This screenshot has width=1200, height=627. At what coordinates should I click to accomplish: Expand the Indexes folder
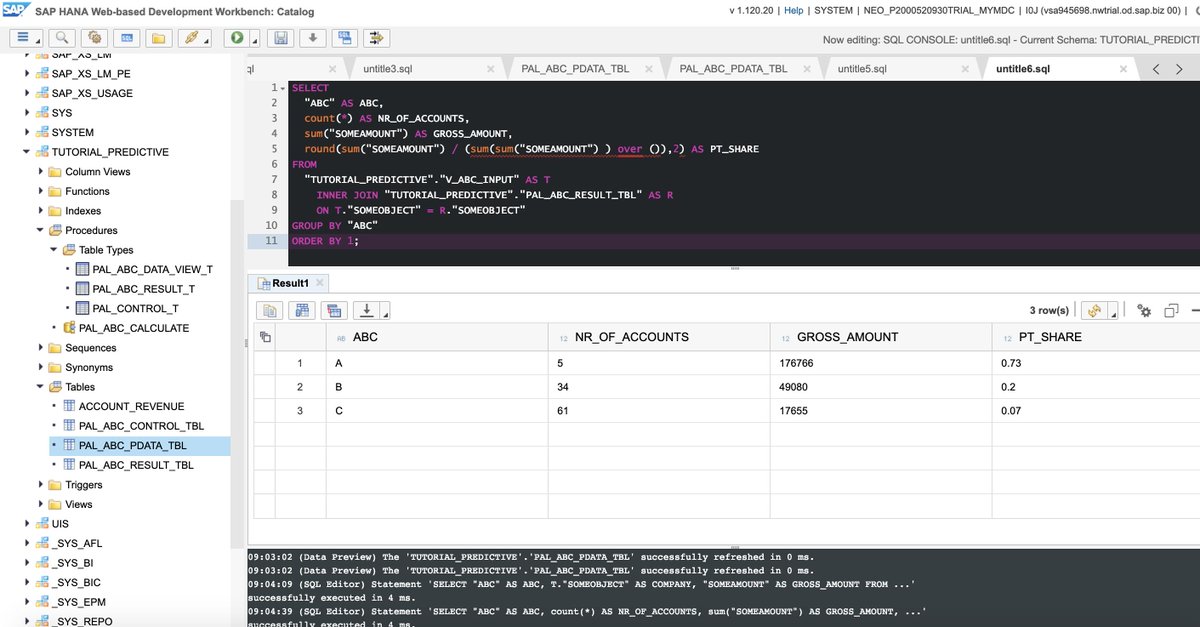[x=41, y=211]
